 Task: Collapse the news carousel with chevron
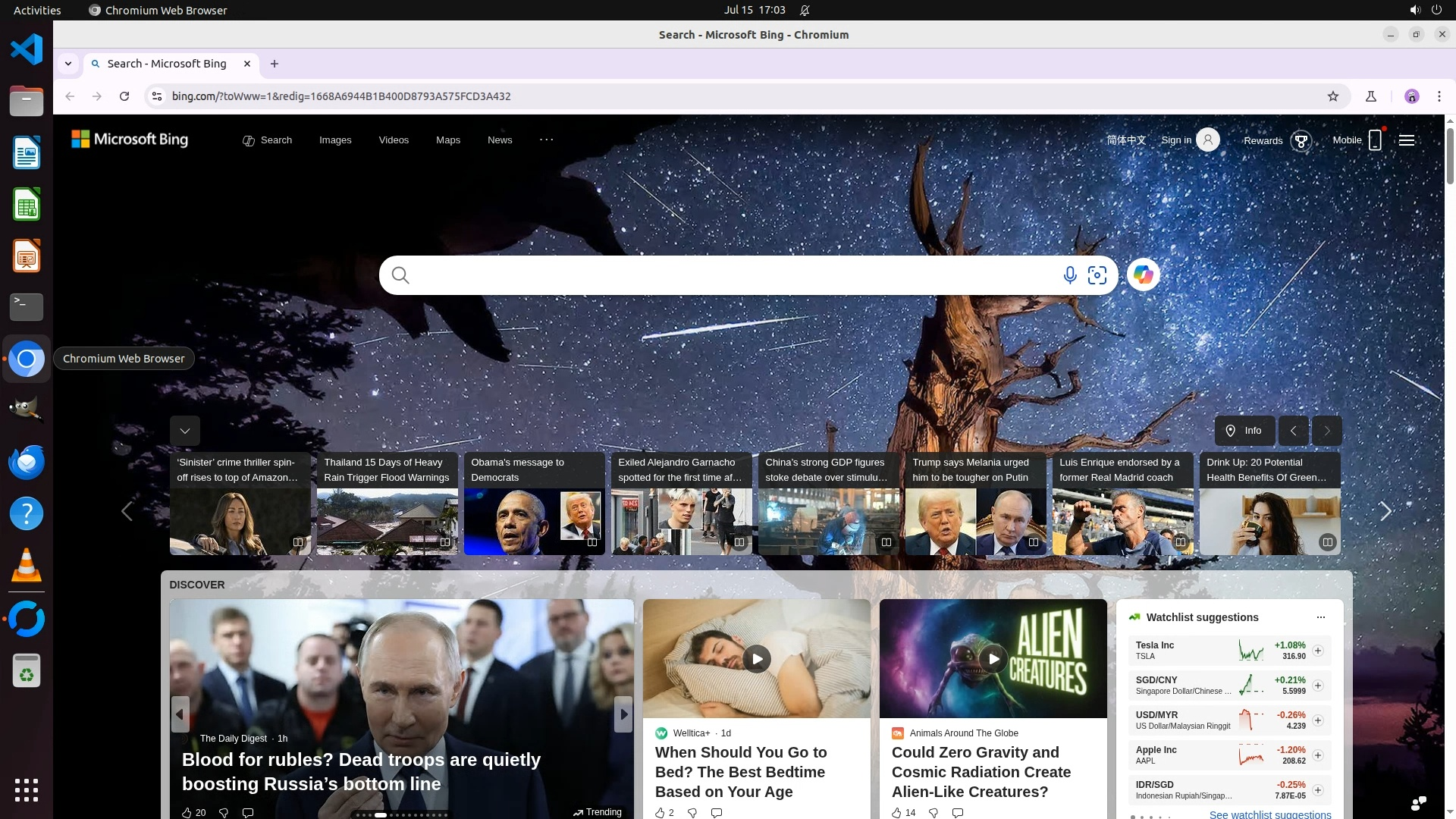click(x=184, y=431)
